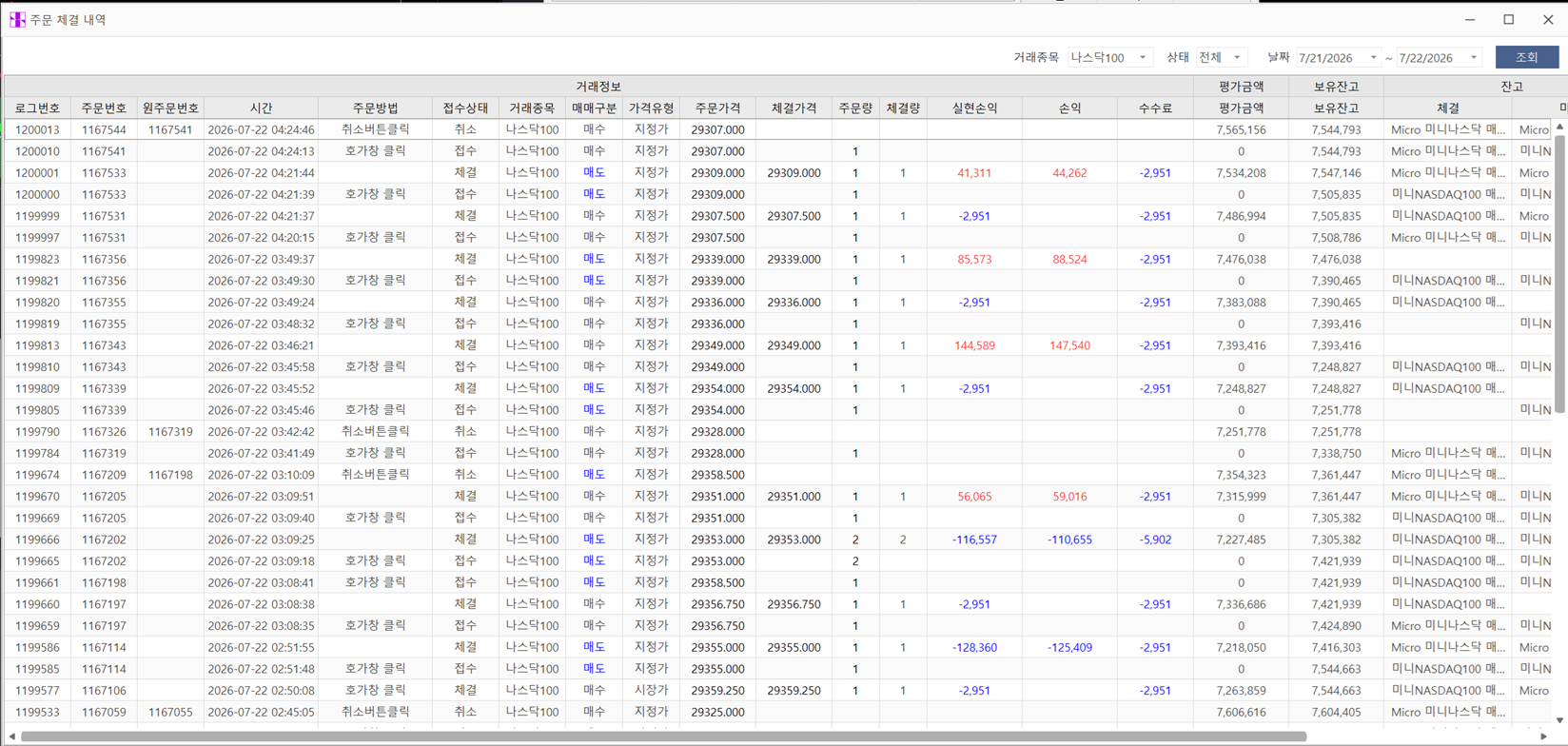Click the realized profit value 41,311

coord(975,173)
